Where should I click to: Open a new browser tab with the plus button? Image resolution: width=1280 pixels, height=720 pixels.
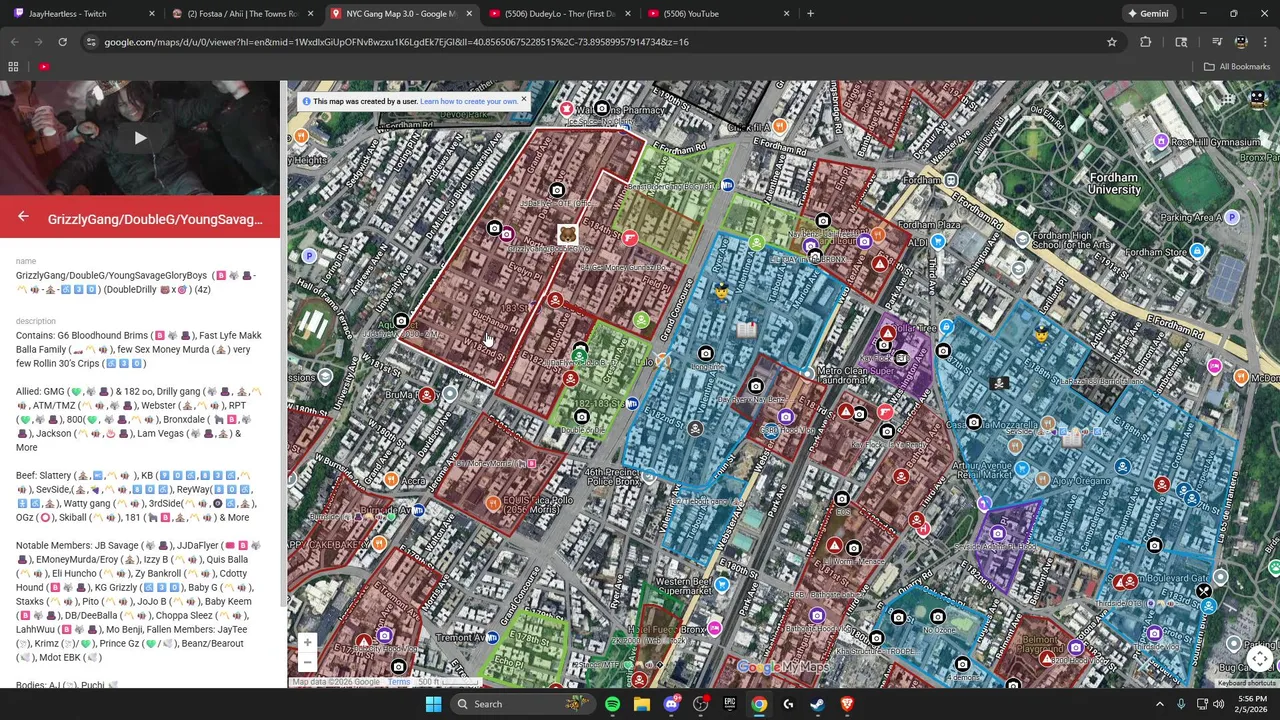(x=810, y=14)
